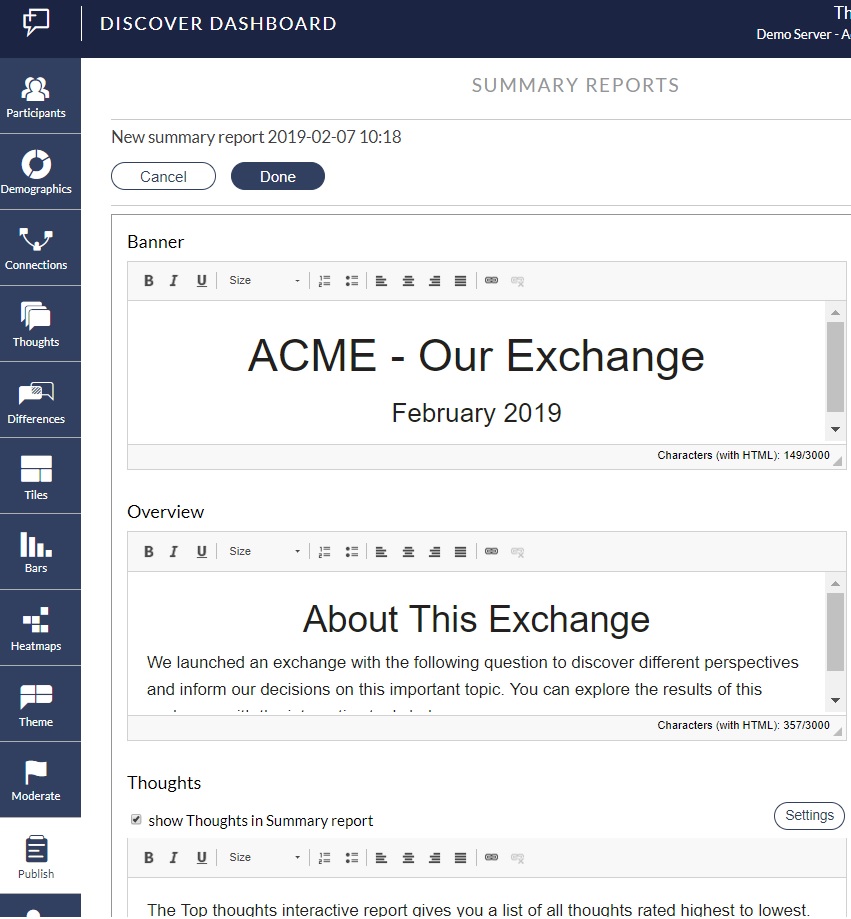This screenshot has height=919, width=851.
Task: Open the Theme section in sidebar
Action: pyautogui.click(x=40, y=704)
